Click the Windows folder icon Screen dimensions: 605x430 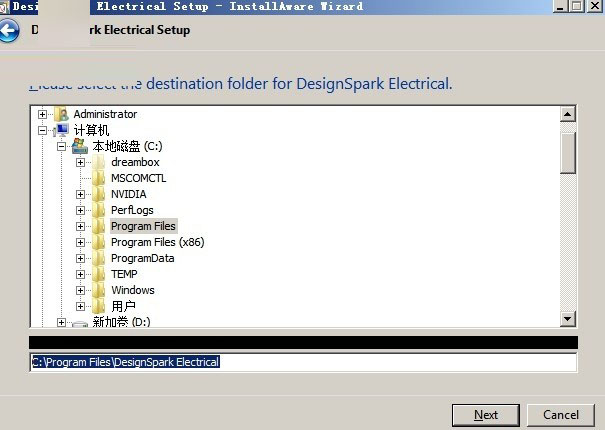[98, 290]
